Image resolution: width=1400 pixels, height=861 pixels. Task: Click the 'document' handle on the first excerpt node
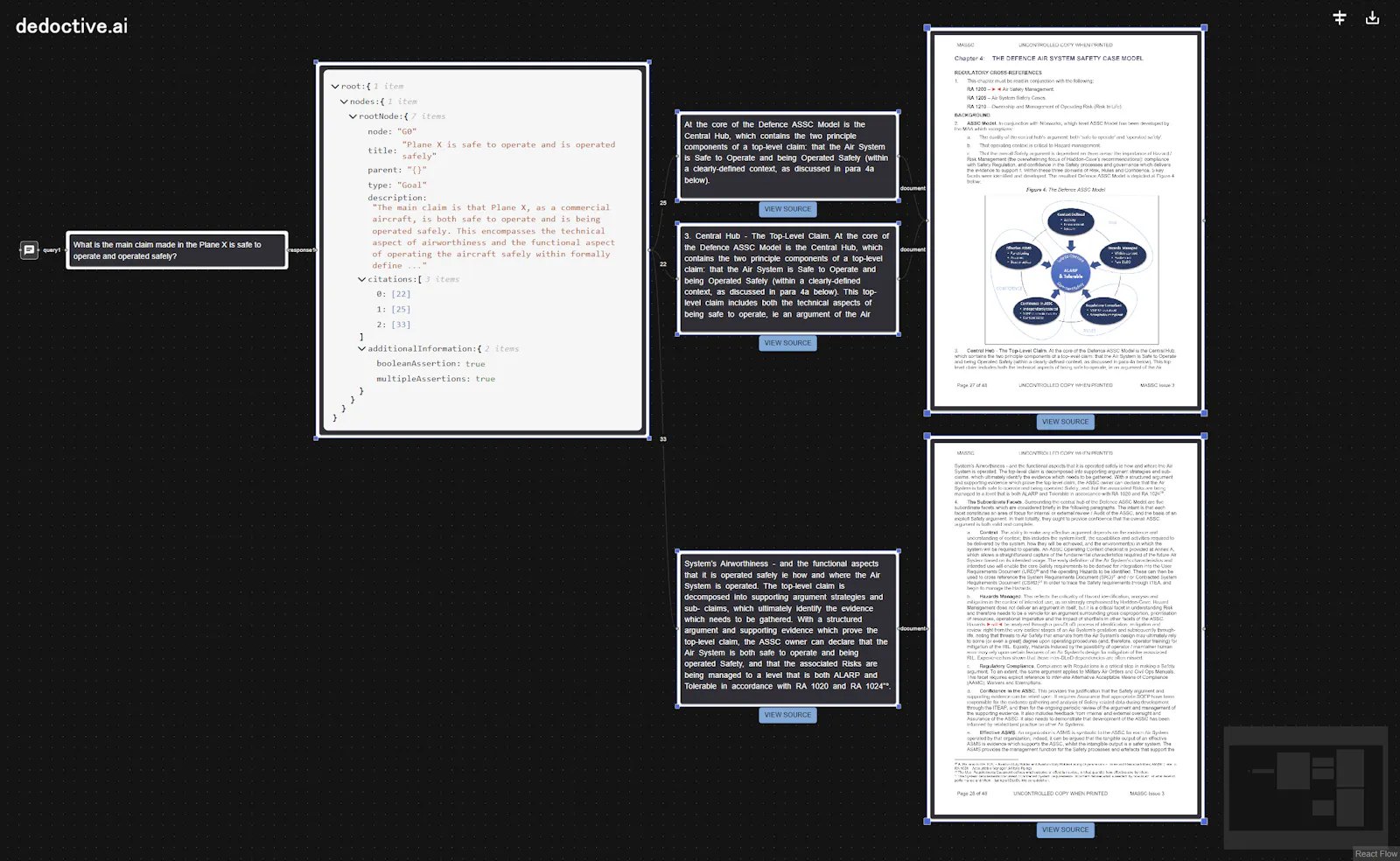click(913, 188)
